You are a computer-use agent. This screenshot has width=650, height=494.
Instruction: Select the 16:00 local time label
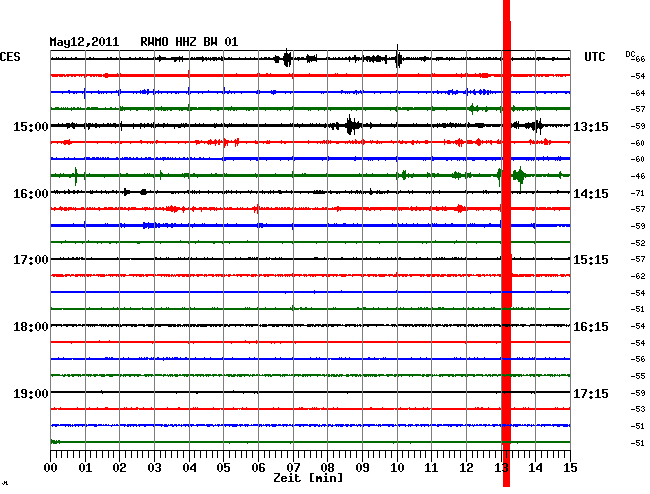[x=31, y=194]
